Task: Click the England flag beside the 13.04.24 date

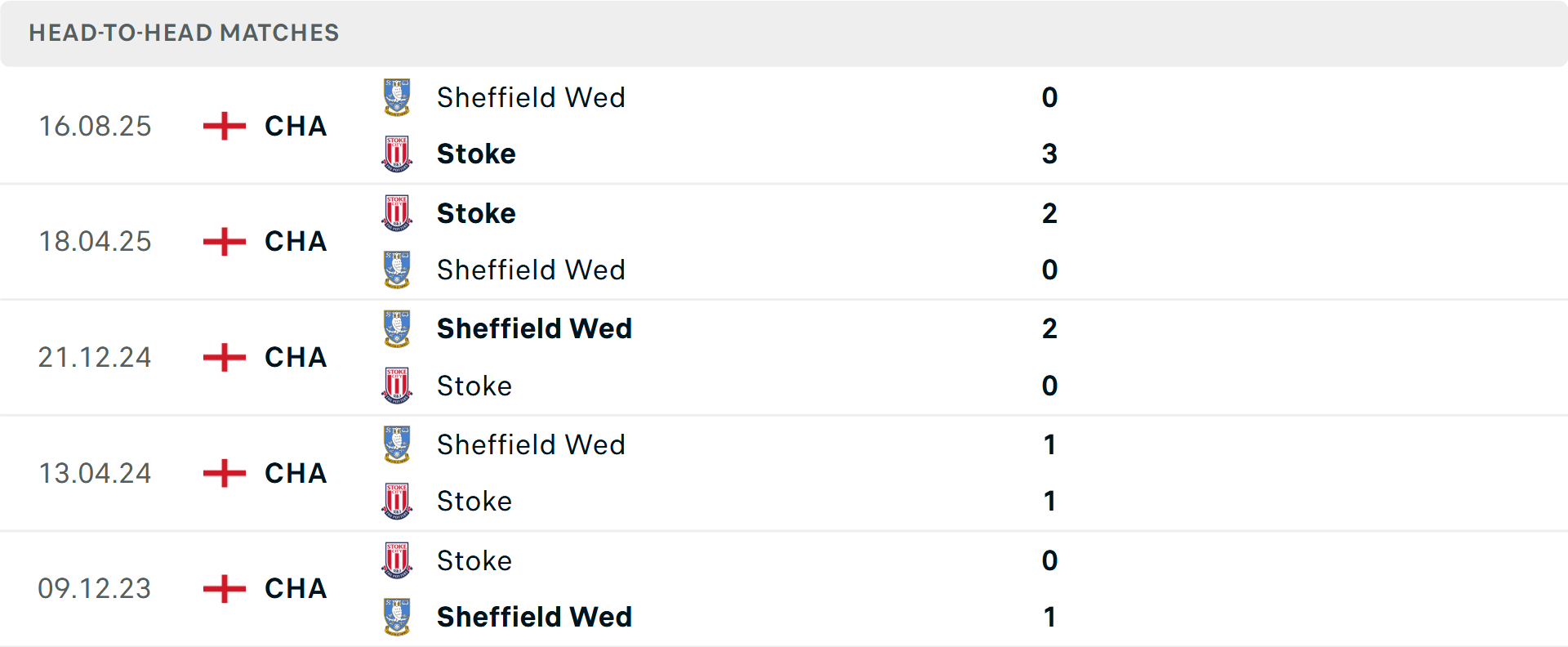Action: pos(222,473)
